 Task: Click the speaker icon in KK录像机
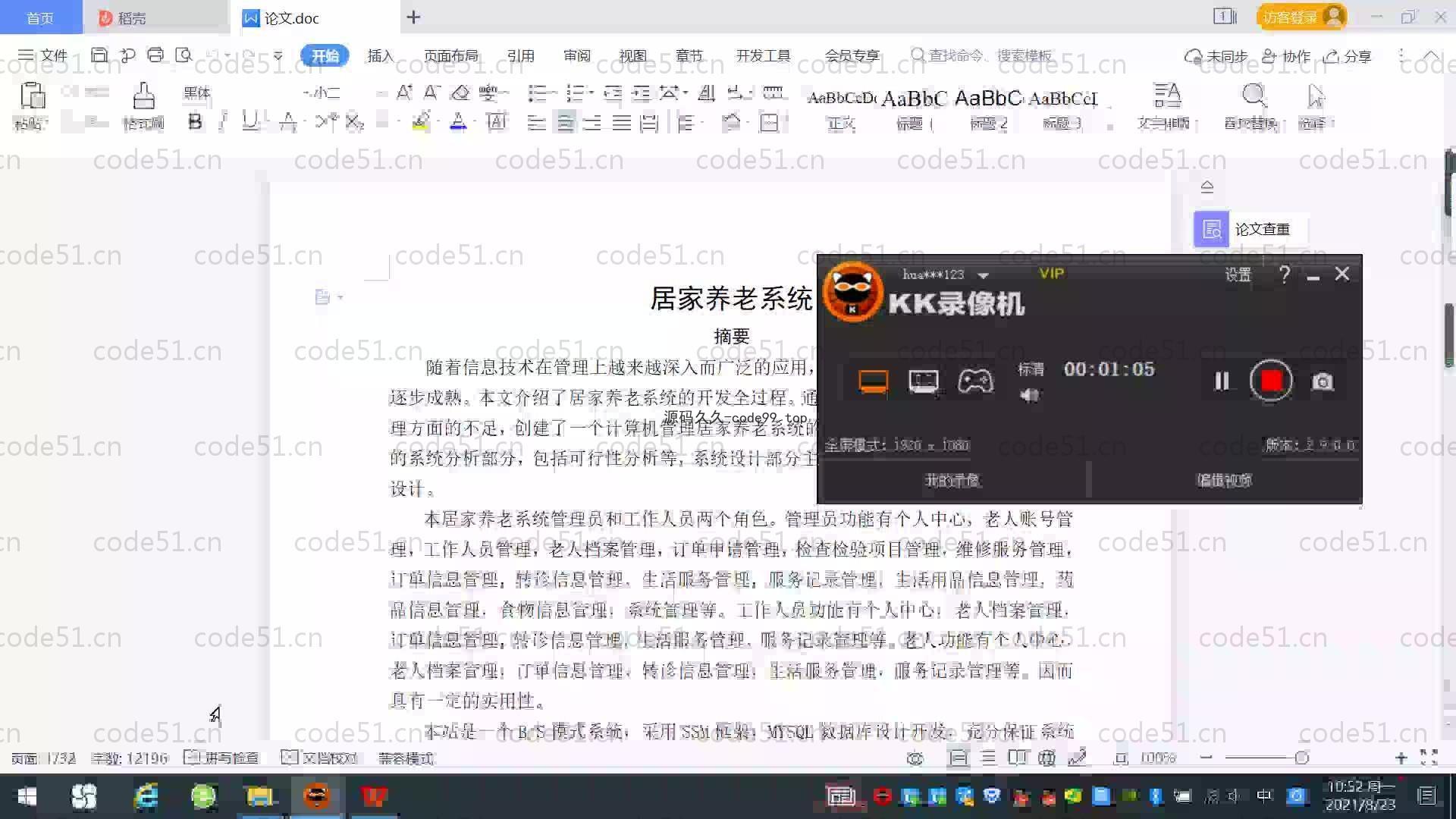click(x=1029, y=395)
